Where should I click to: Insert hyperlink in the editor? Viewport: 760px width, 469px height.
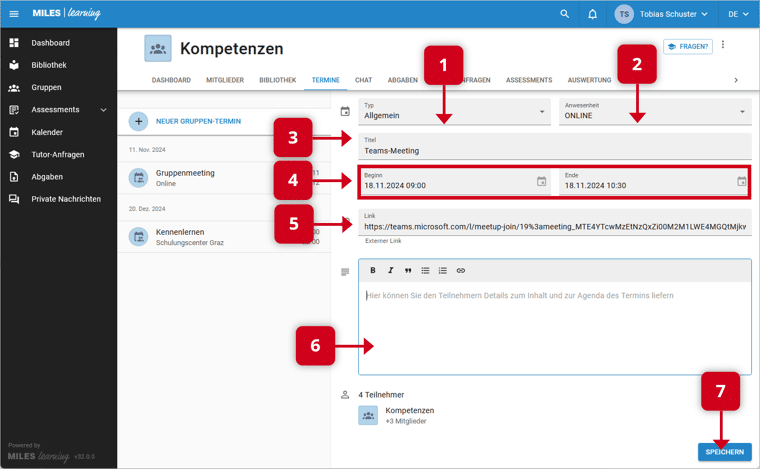pyautogui.click(x=461, y=270)
